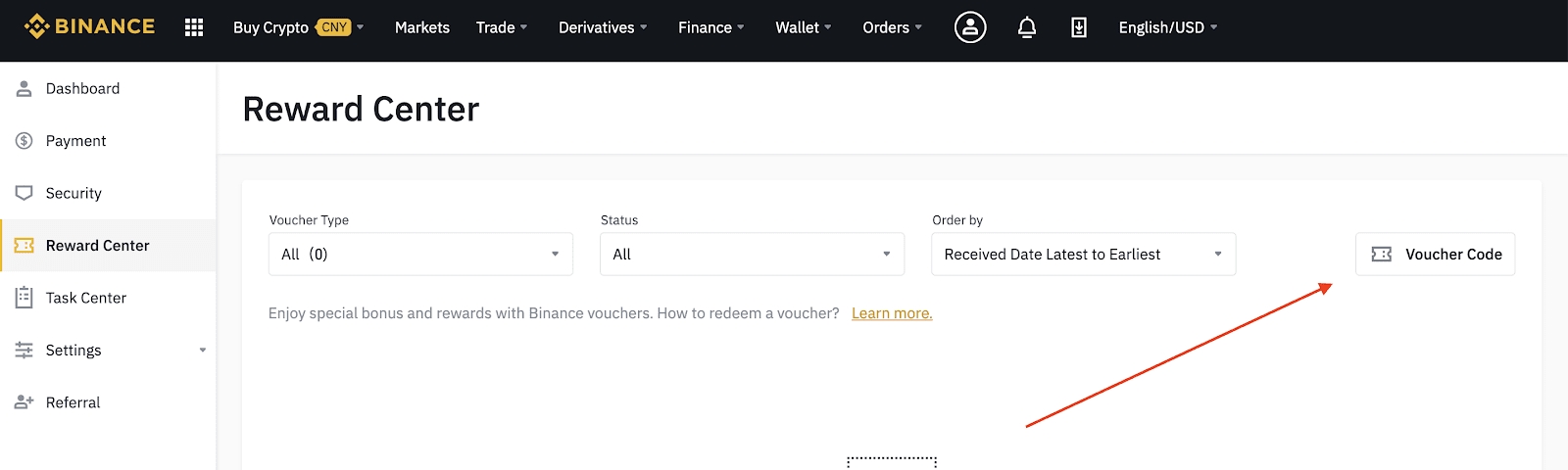Click the Binance logo
1568x470 pixels.
point(89,27)
